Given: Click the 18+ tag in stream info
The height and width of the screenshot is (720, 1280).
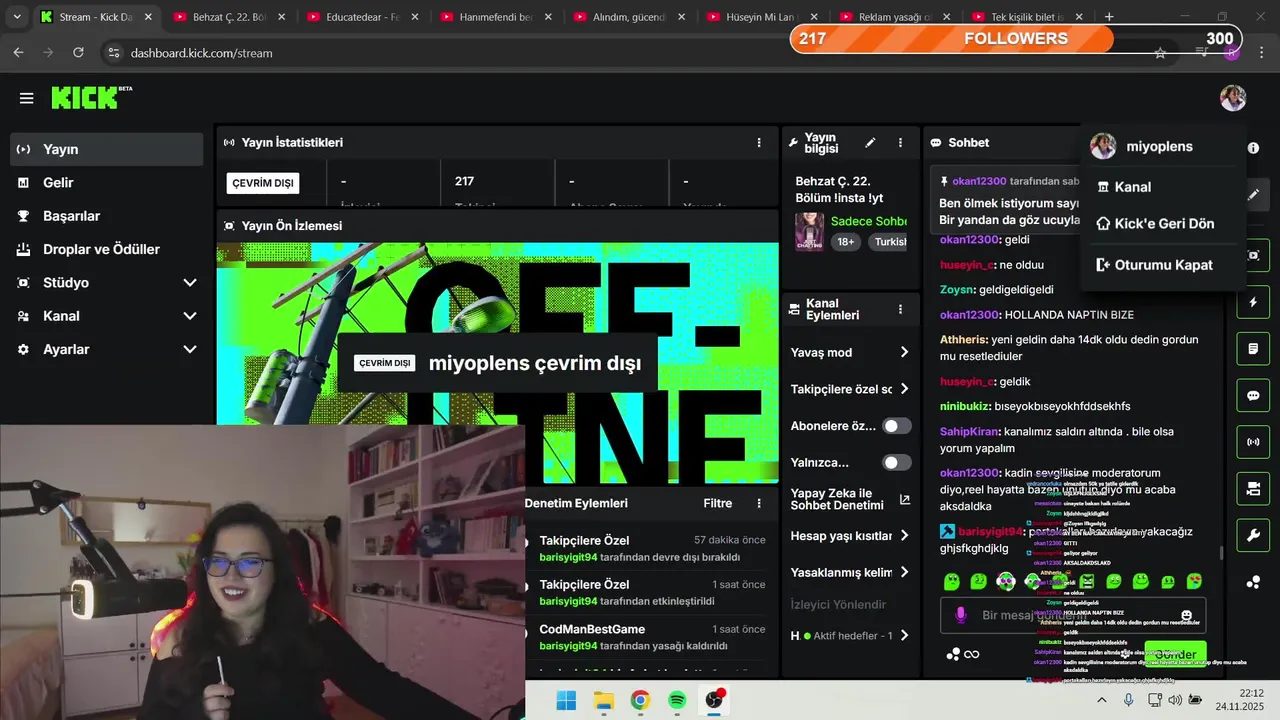Looking at the screenshot, I should [x=845, y=242].
